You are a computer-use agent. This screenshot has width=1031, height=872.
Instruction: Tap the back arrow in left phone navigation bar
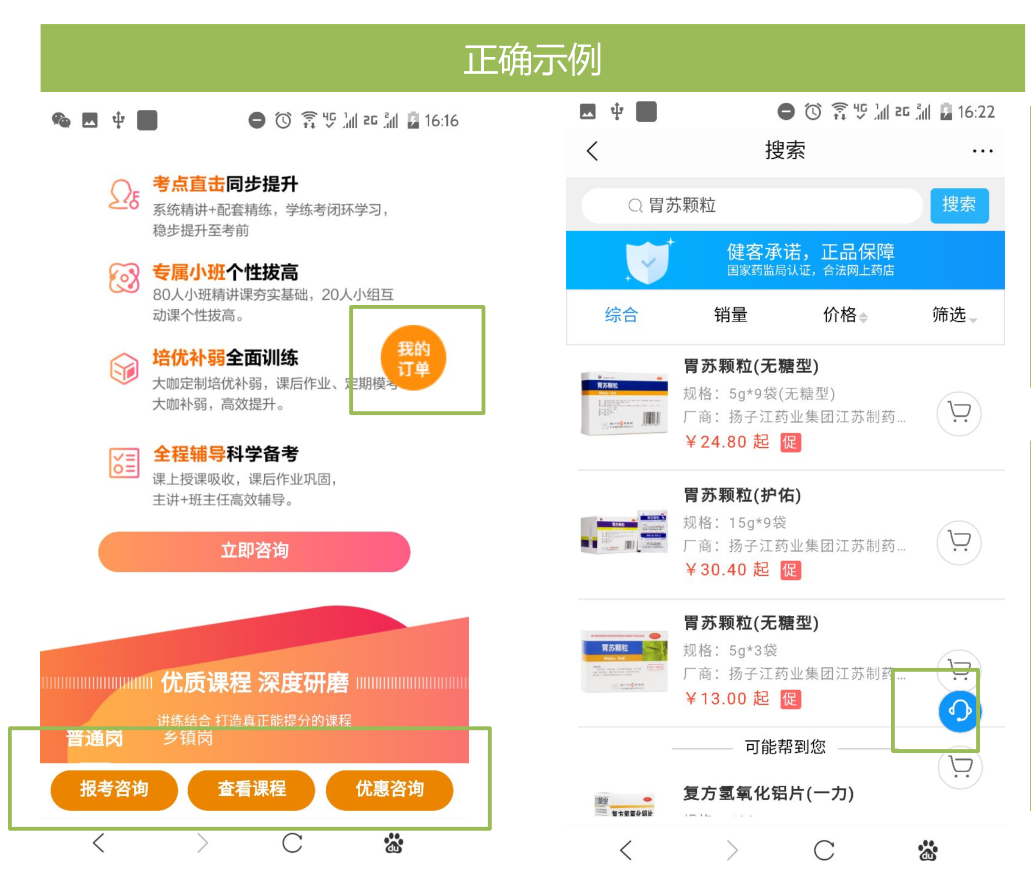point(99,843)
